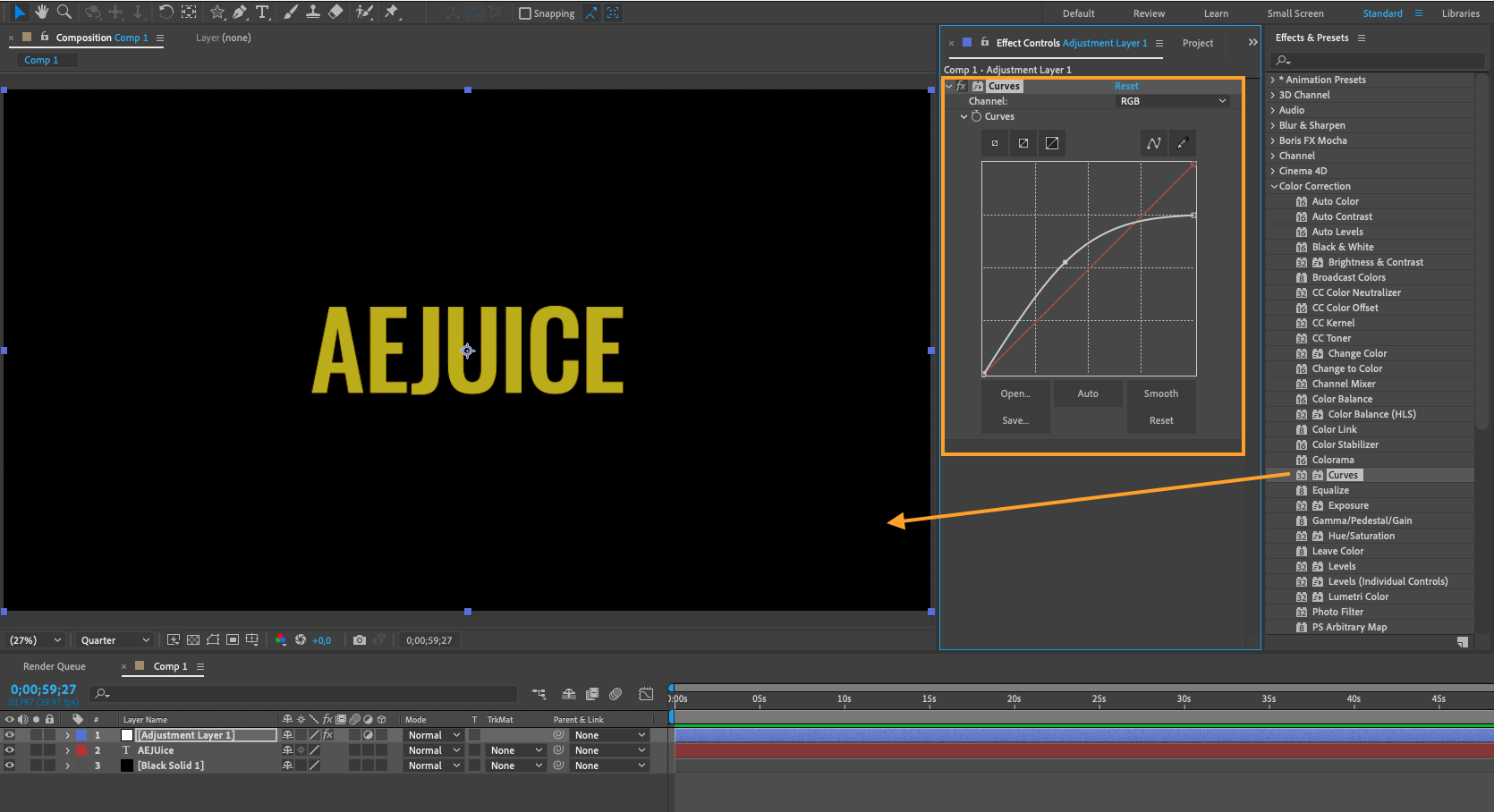
Task: Select the Eraser tool
Action: point(335,12)
